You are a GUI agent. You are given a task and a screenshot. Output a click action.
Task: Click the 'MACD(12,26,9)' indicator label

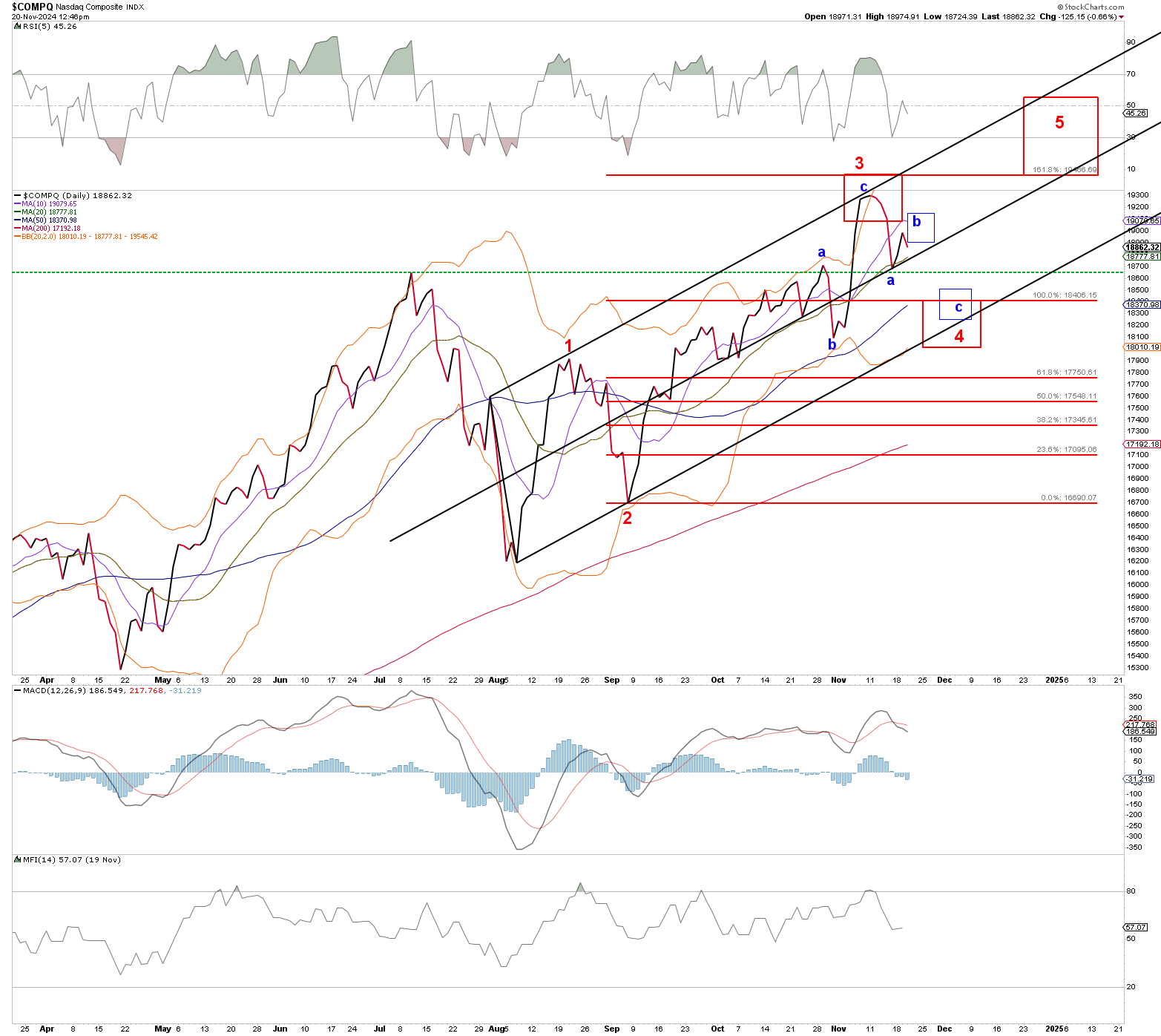click(x=55, y=690)
